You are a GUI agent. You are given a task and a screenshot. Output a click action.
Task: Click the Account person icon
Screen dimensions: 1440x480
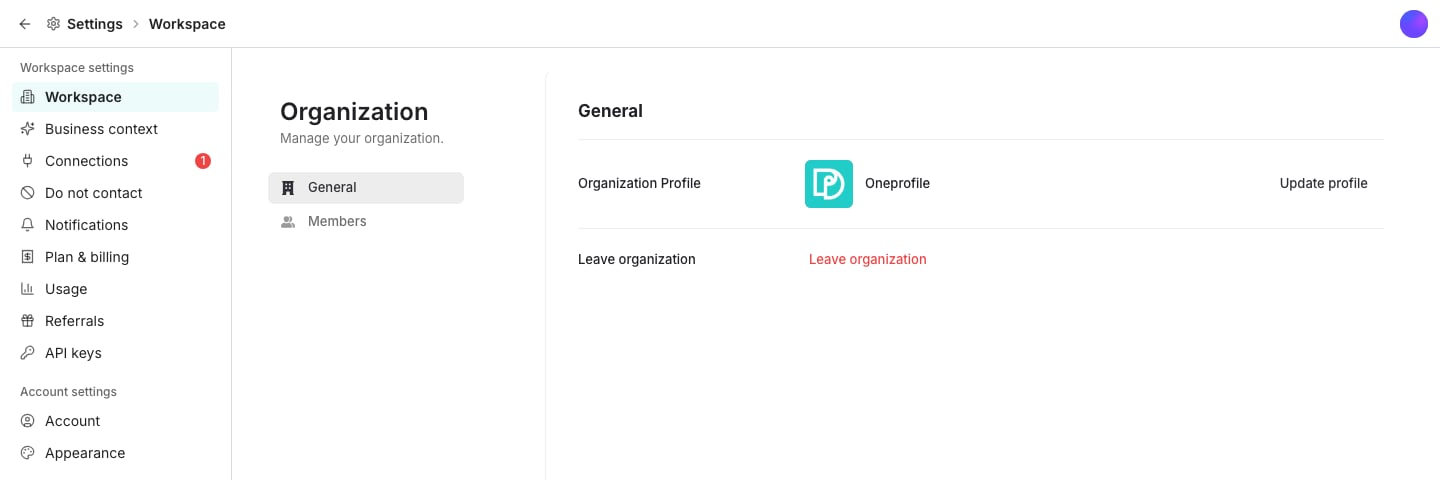[x=28, y=421]
